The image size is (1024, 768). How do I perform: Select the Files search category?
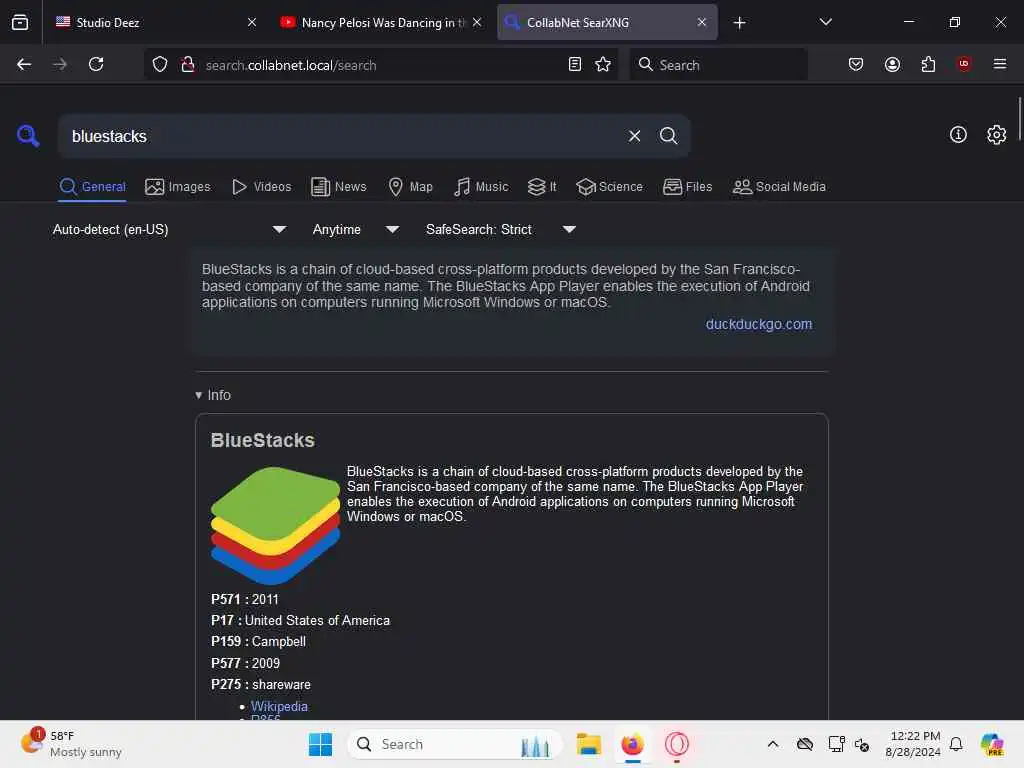point(687,187)
